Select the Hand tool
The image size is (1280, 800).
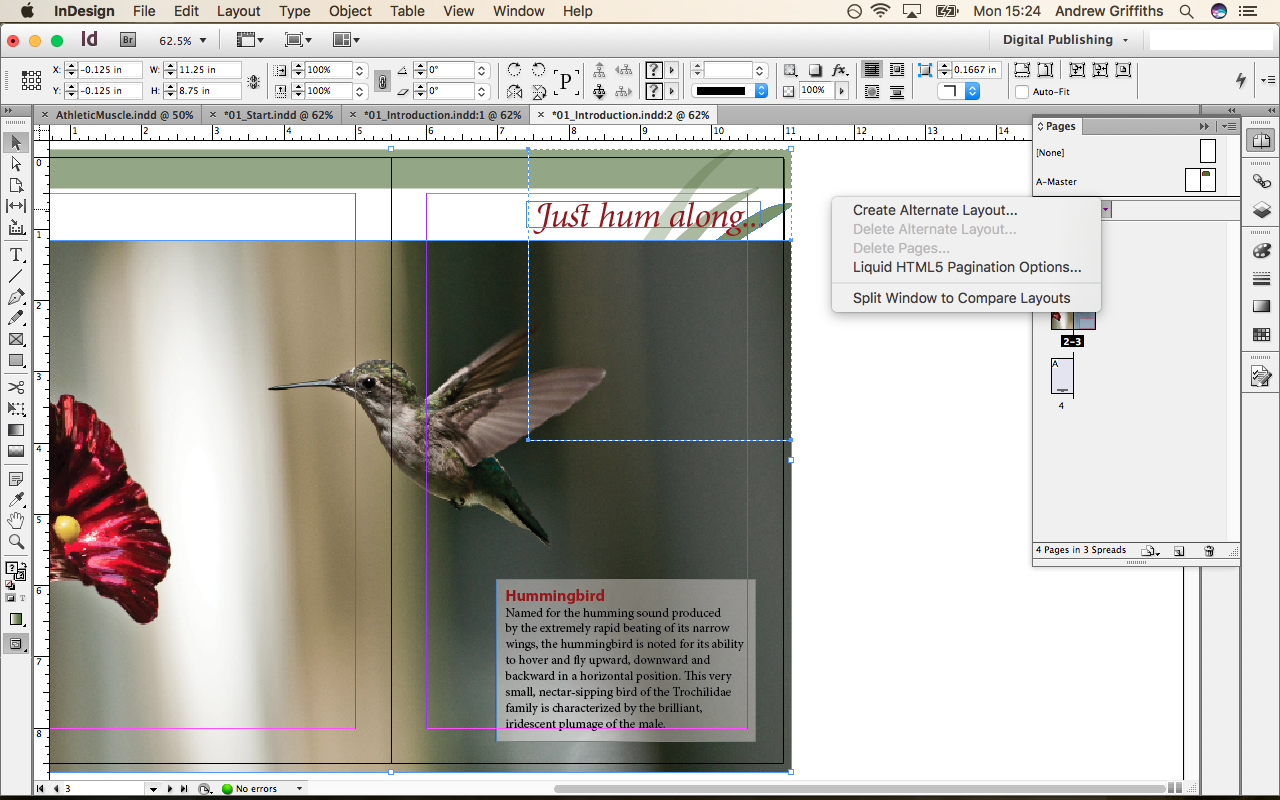pyautogui.click(x=15, y=520)
